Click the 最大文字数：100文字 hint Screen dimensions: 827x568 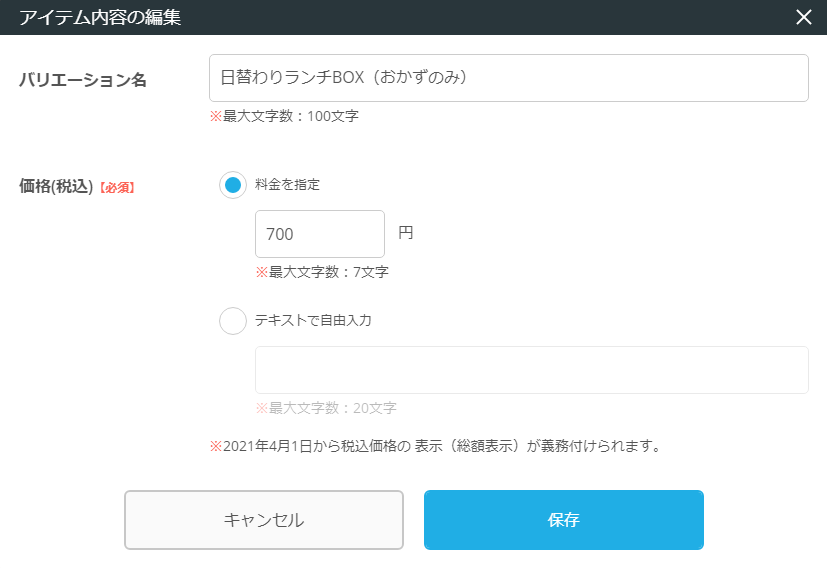point(284,116)
